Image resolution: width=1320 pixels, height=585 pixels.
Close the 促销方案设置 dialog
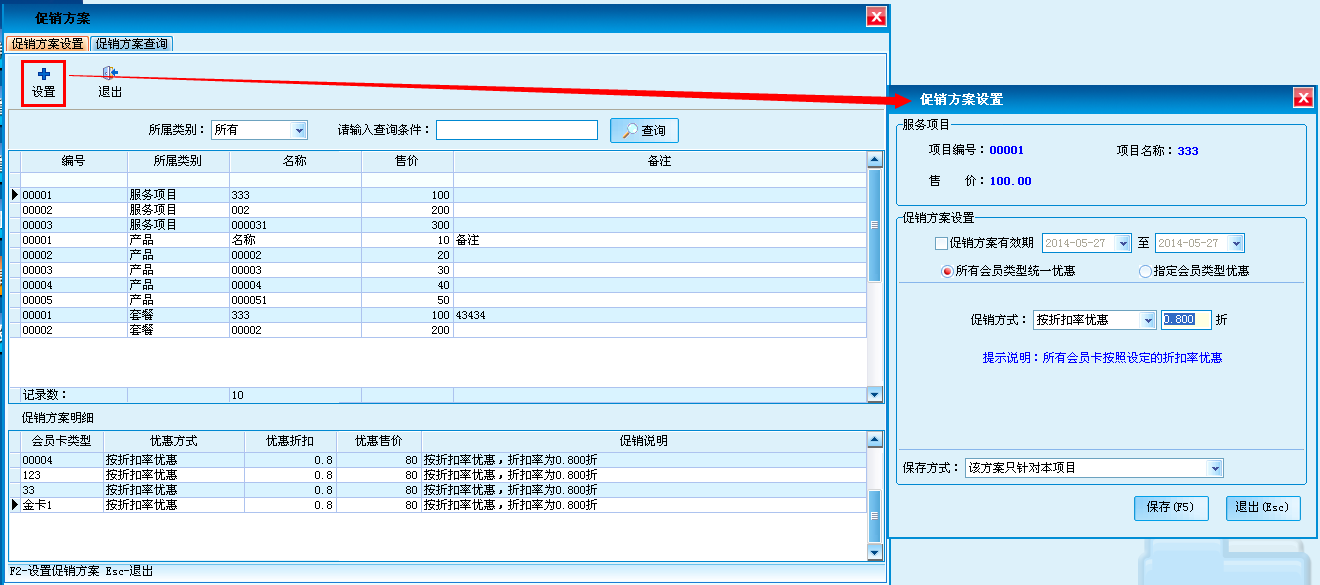pyautogui.click(x=1302, y=98)
